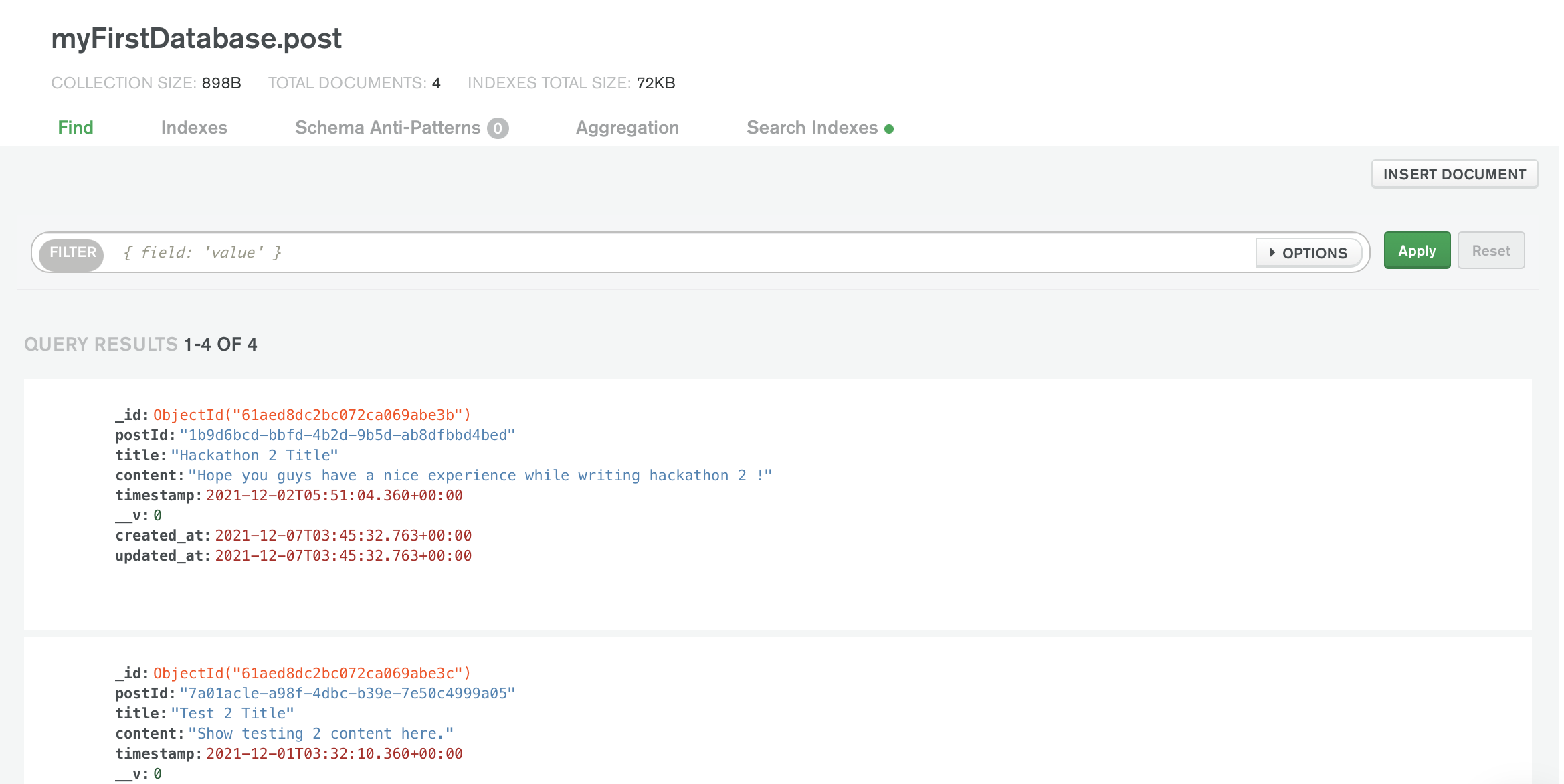This screenshot has width=1564, height=784.
Task: Switch to the Indexes tab
Action: [x=194, y=127]
